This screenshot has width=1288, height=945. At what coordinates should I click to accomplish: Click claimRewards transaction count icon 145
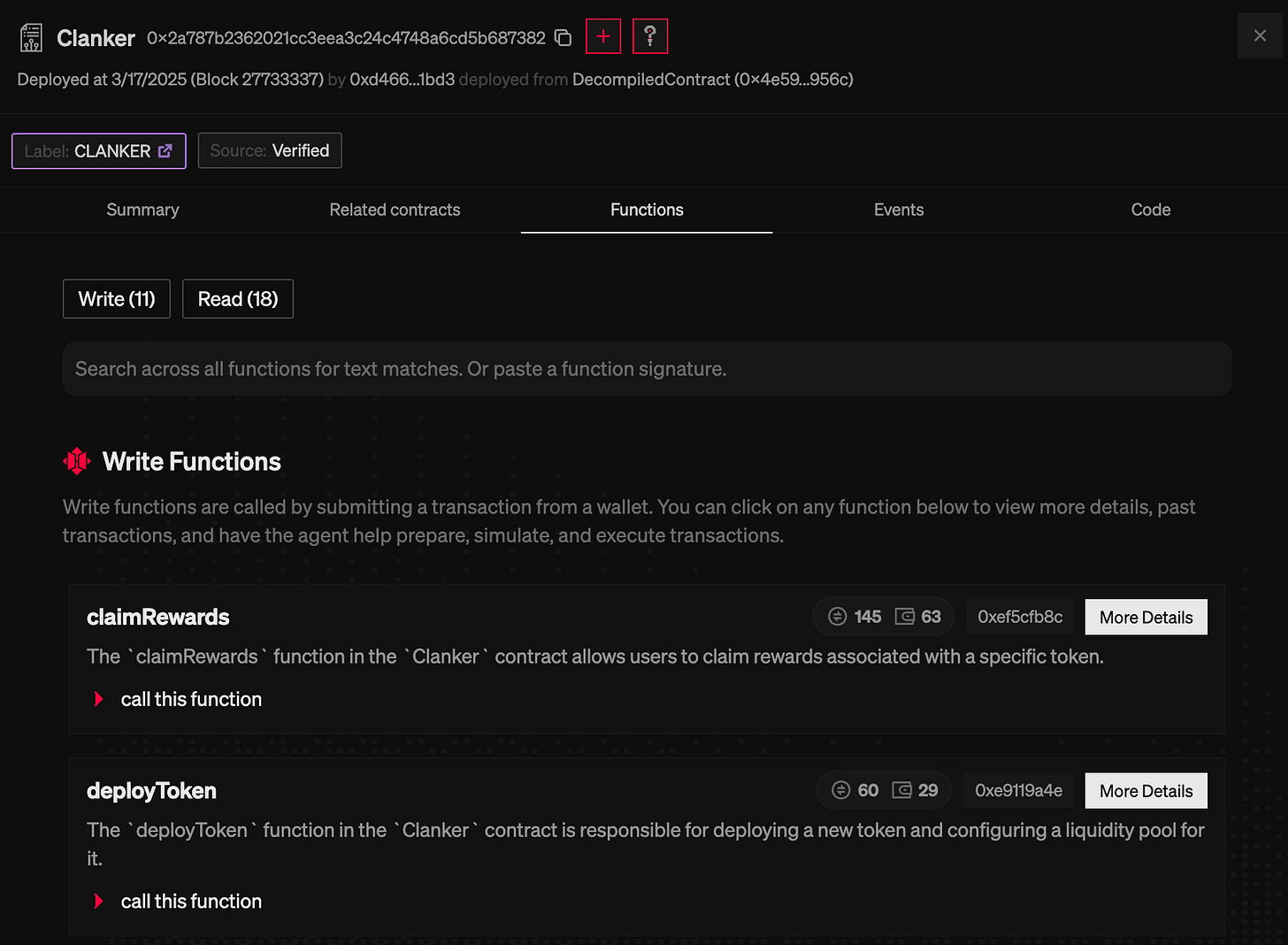[x=837, y=617]
